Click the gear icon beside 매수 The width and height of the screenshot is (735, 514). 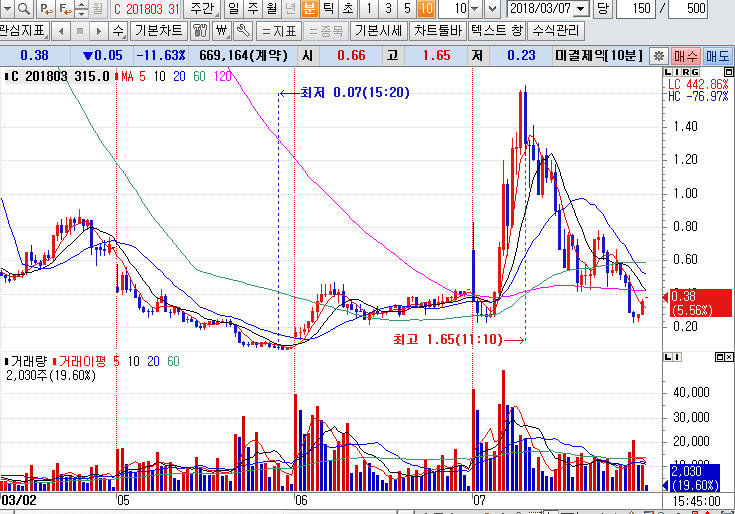(x=658, y=56)
